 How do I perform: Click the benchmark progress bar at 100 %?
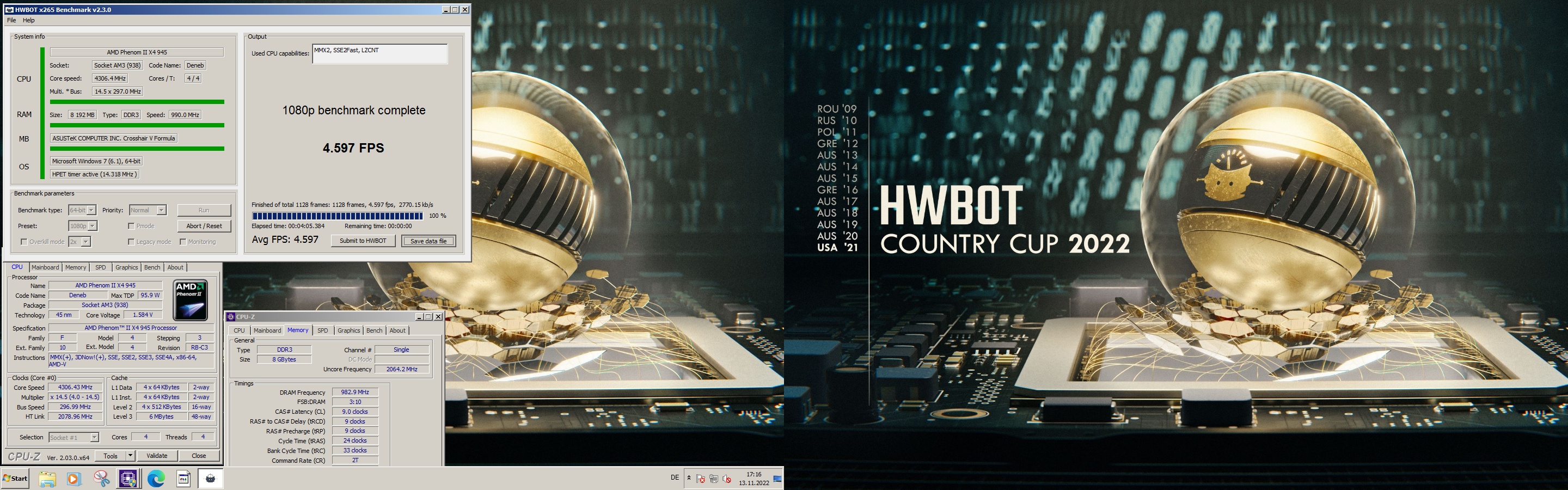(337, 216)
